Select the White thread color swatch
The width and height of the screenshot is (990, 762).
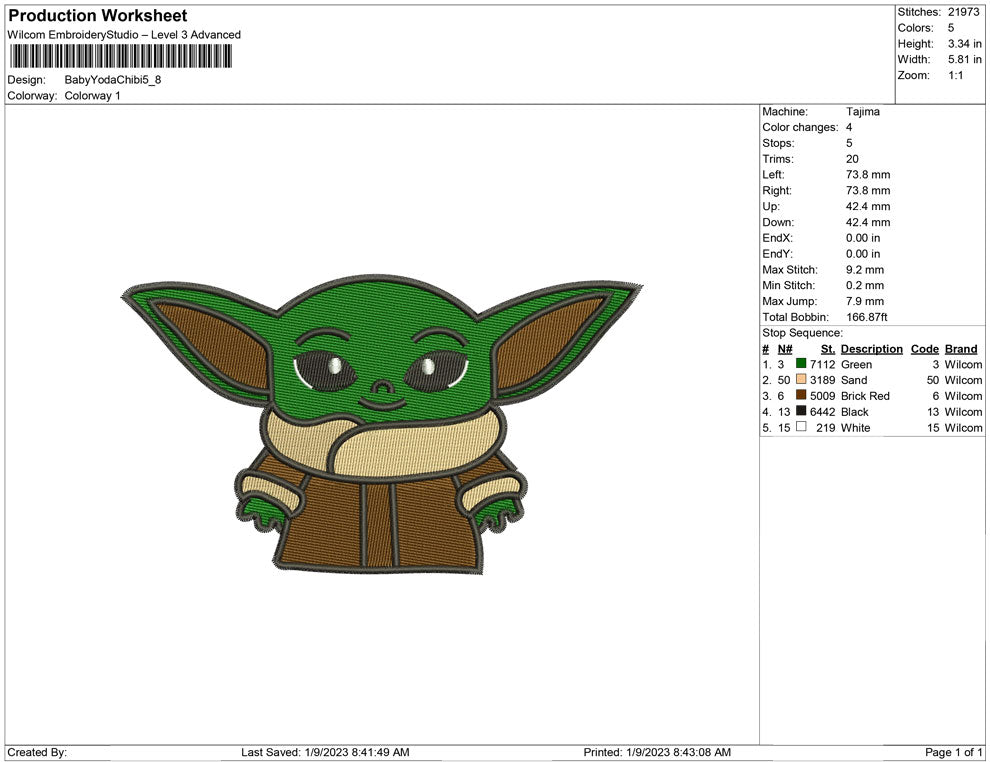tap(801, 428)
